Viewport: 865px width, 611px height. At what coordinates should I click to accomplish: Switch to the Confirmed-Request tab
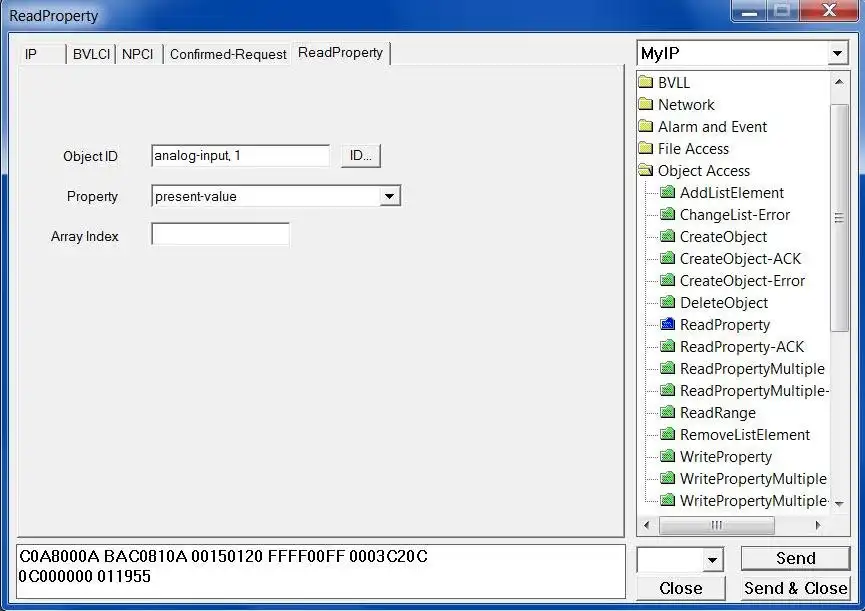click(x=228, y=54)
